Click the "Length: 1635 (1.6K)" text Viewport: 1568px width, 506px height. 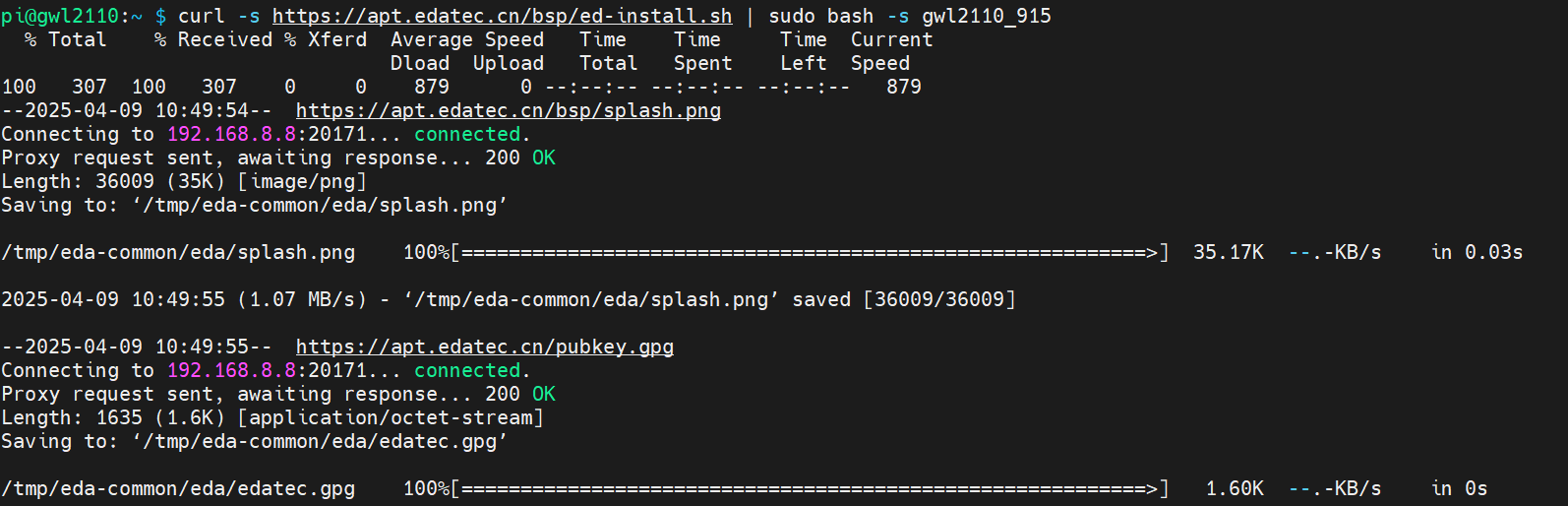point(113,417)
